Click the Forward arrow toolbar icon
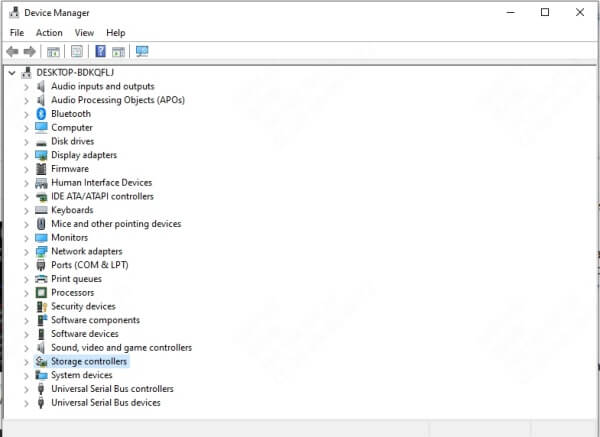This screenshot has height=437, width=600. coord(29,51)
